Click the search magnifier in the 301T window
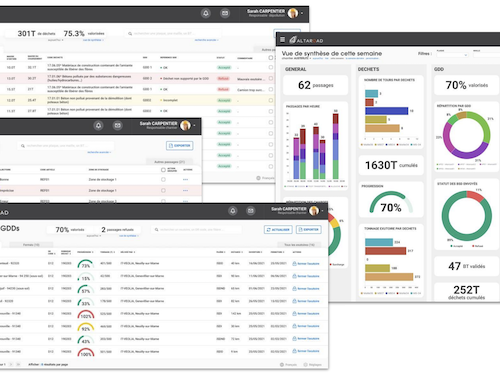The width and height of the screenshot is (500, 375). [x=130, y=34]
